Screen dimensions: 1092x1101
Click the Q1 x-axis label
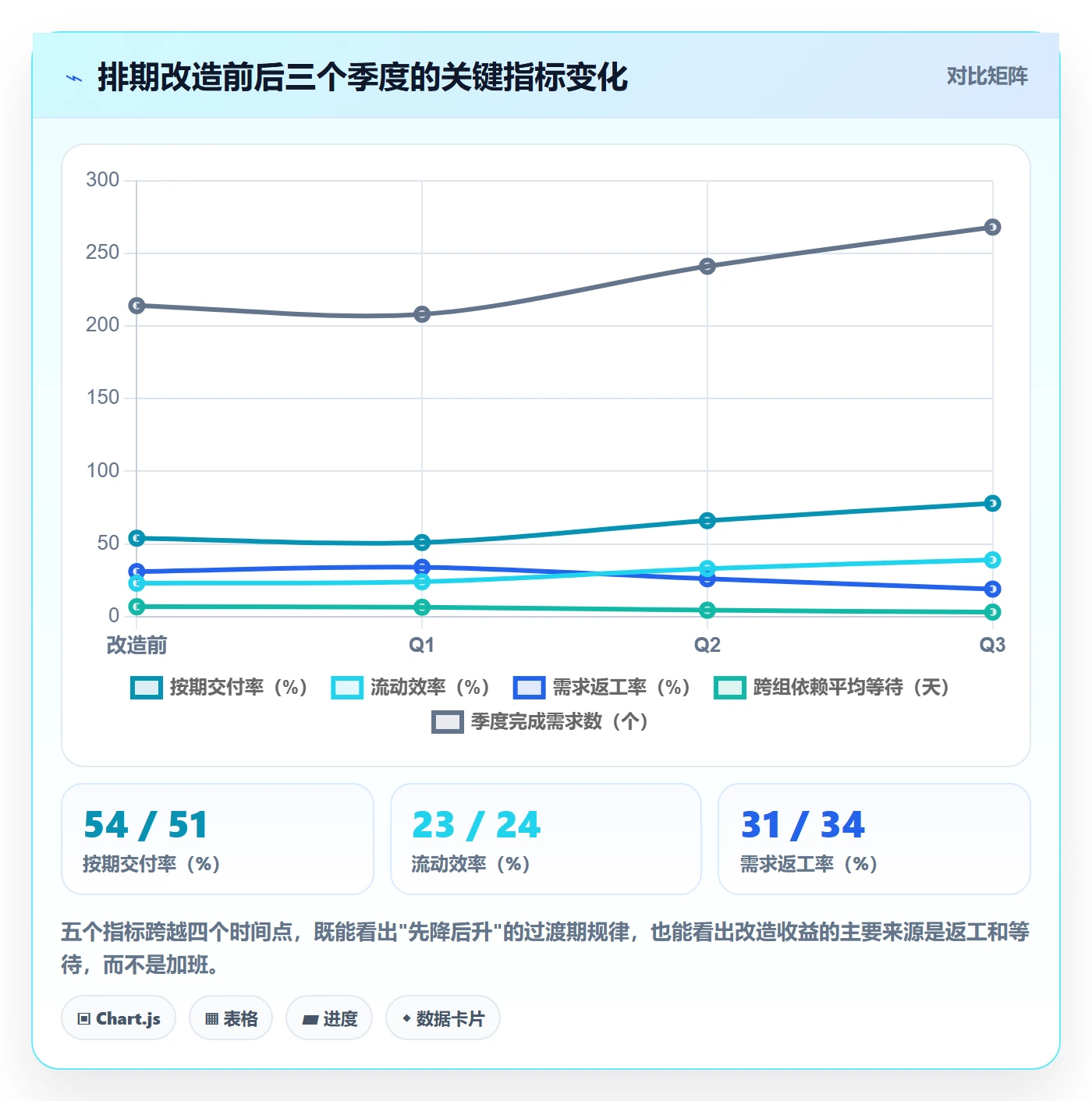[422, 645]
